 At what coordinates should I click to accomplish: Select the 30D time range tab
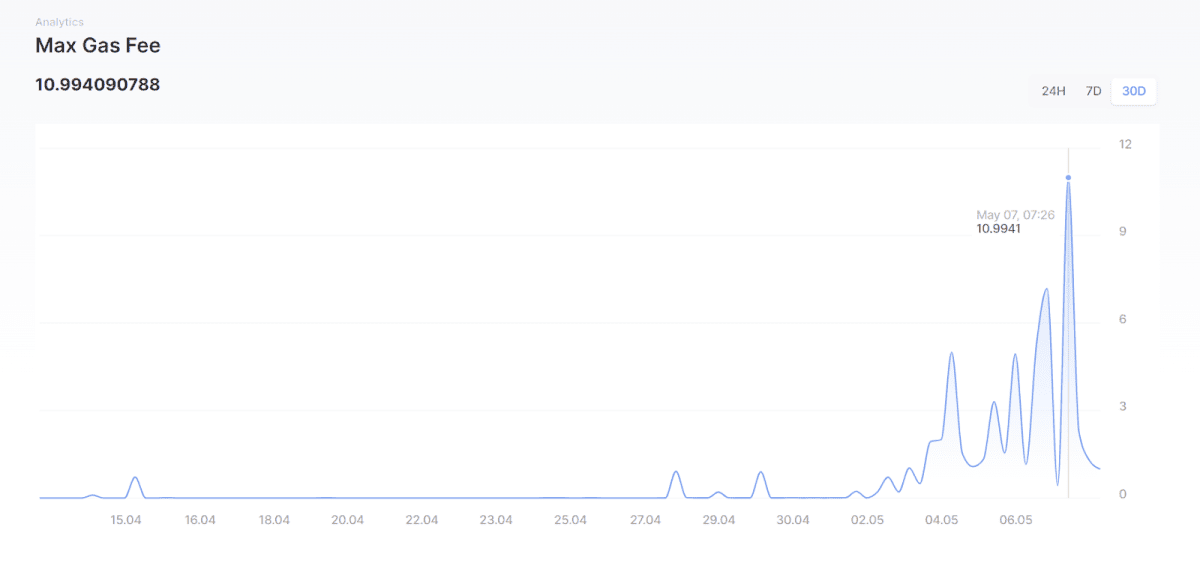(1134, 91)
